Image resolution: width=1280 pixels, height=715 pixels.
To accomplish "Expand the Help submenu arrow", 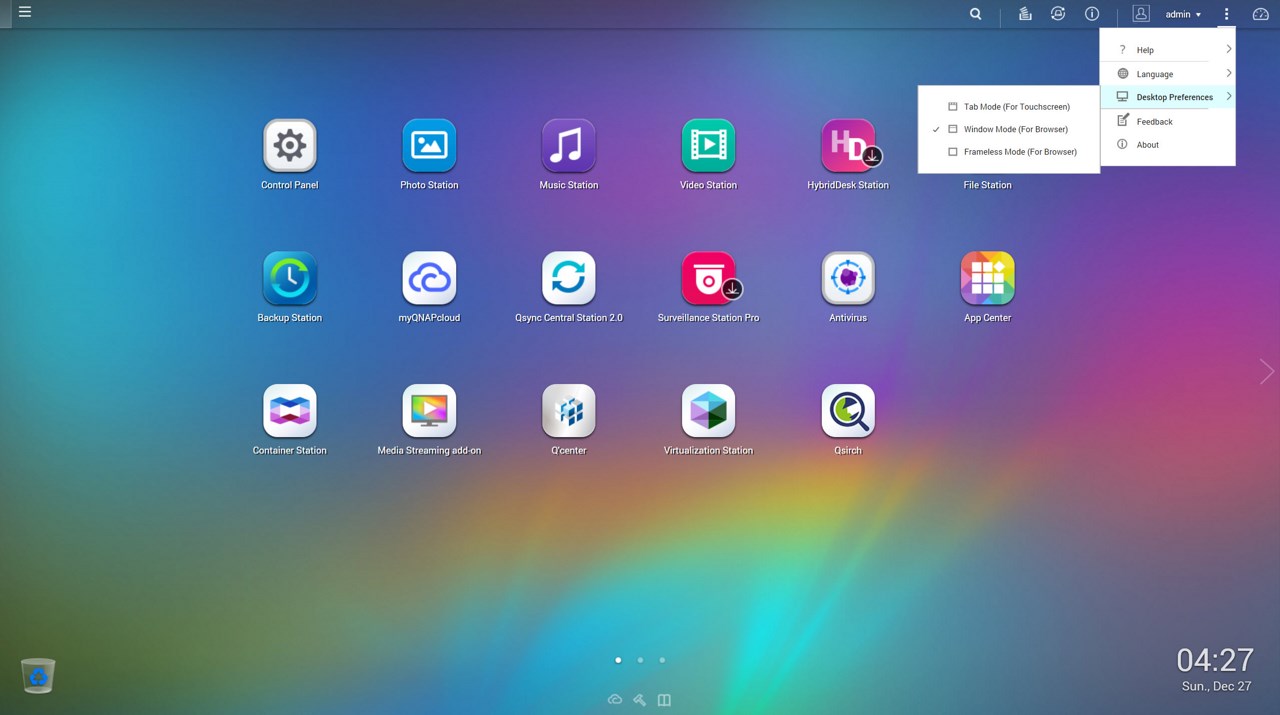I will click(1229, 49).
